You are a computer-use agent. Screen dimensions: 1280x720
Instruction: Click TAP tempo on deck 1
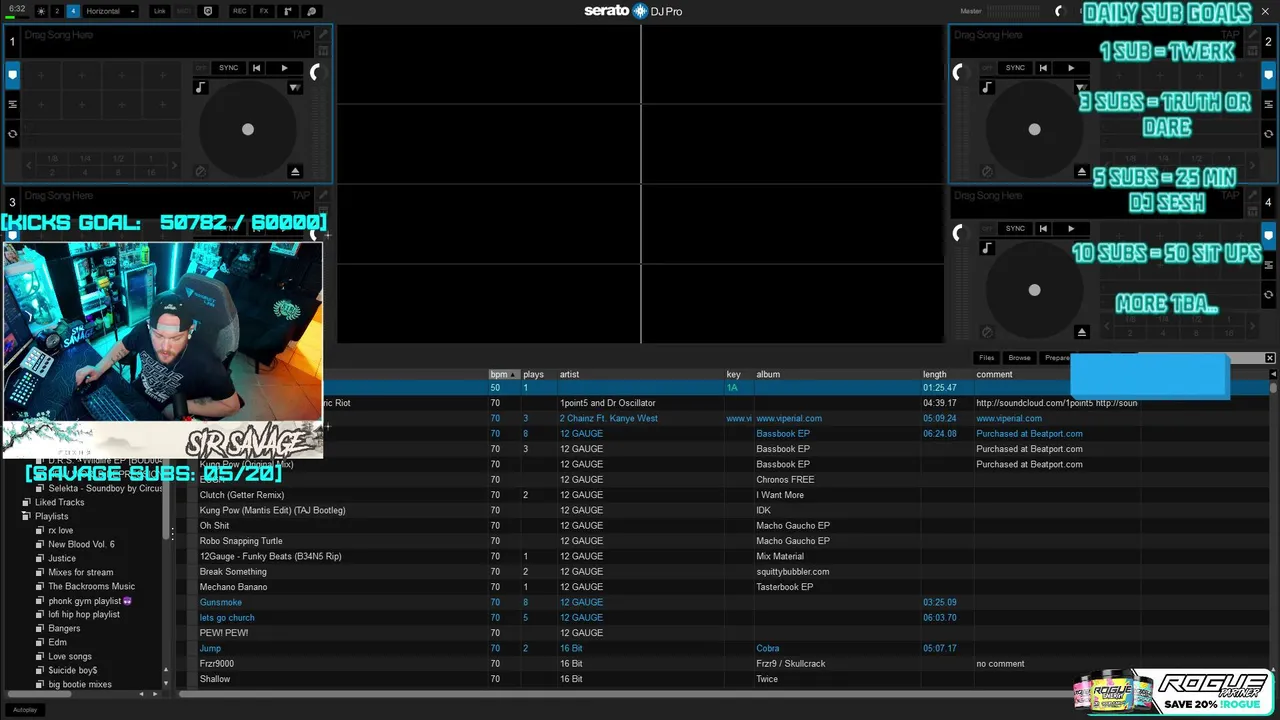coord(301,35)
